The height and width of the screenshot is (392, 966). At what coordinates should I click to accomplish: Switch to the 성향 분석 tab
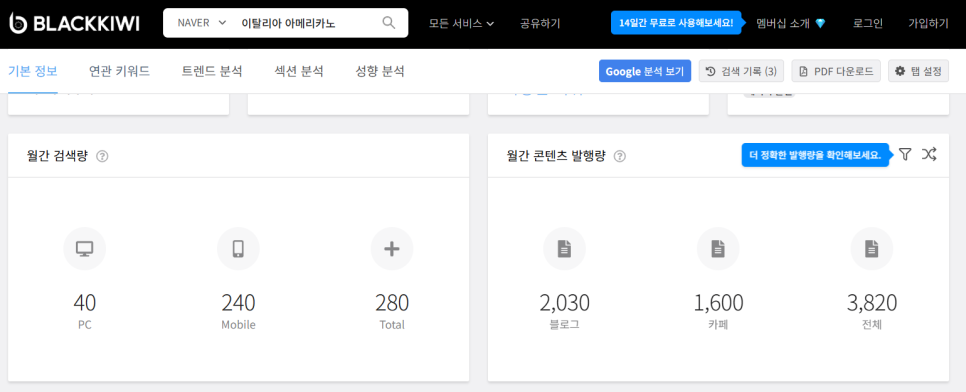(x=380, y=71)
